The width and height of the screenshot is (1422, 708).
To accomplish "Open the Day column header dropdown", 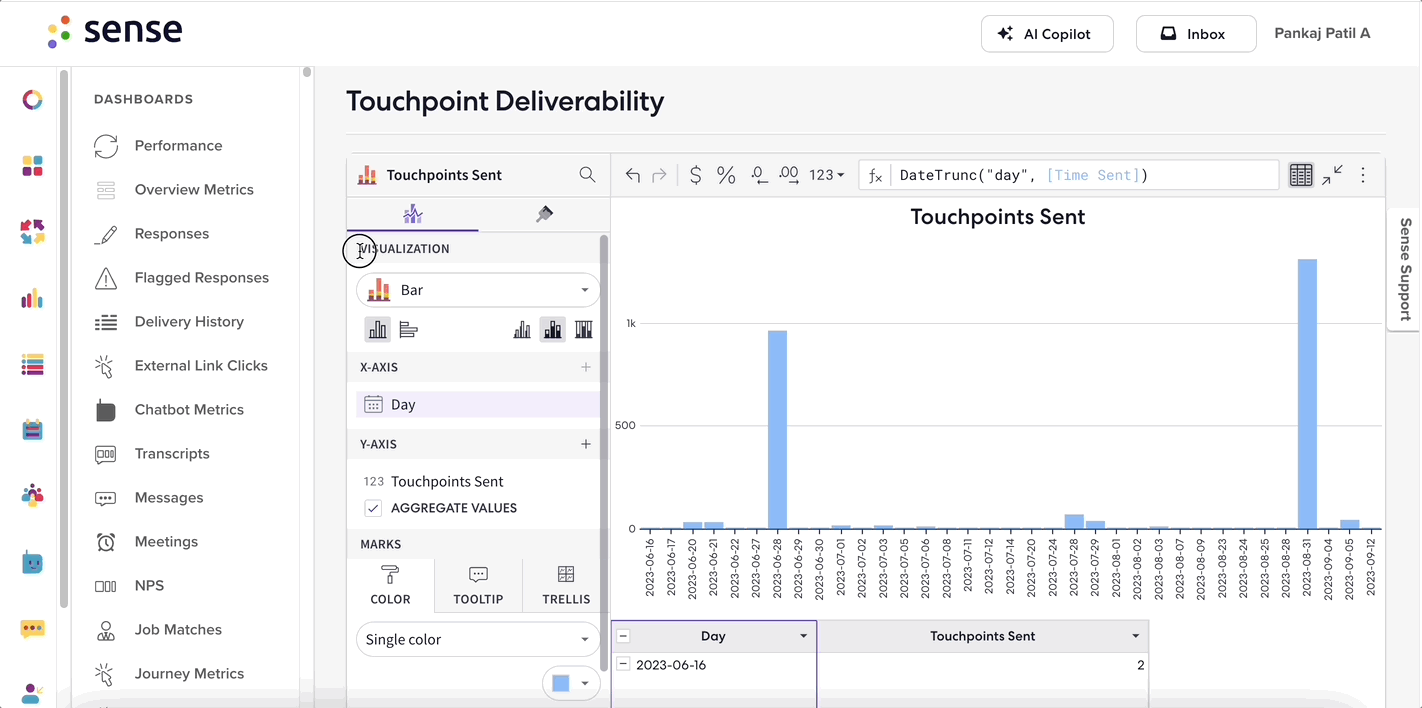I will click(803, 636).
